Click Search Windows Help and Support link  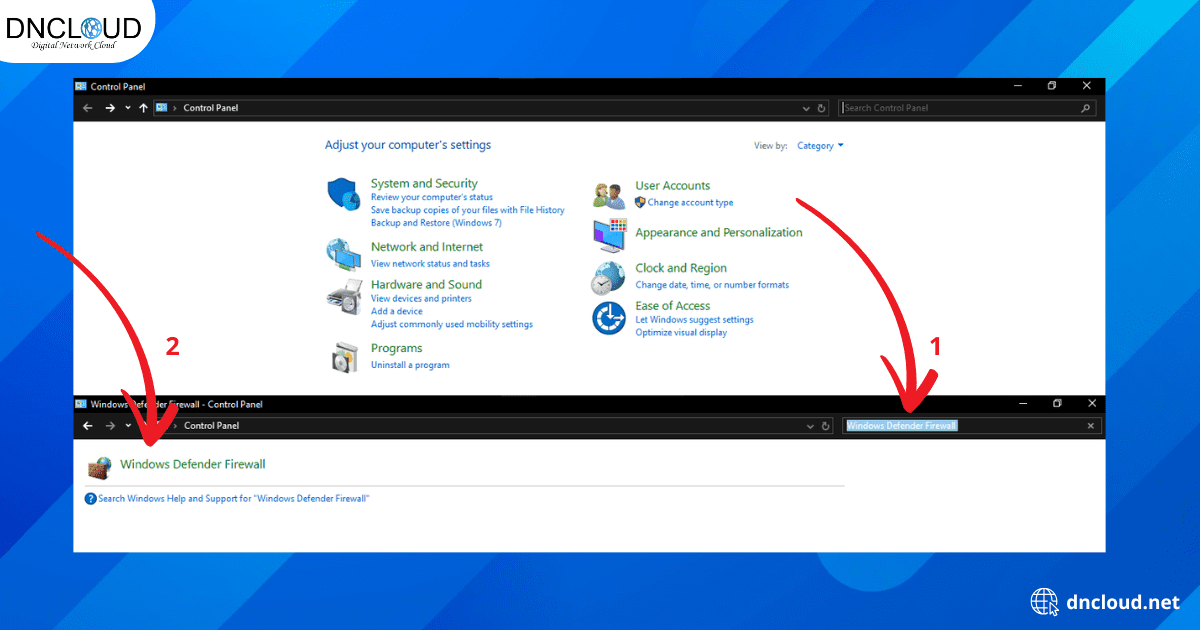coord(234,498)
